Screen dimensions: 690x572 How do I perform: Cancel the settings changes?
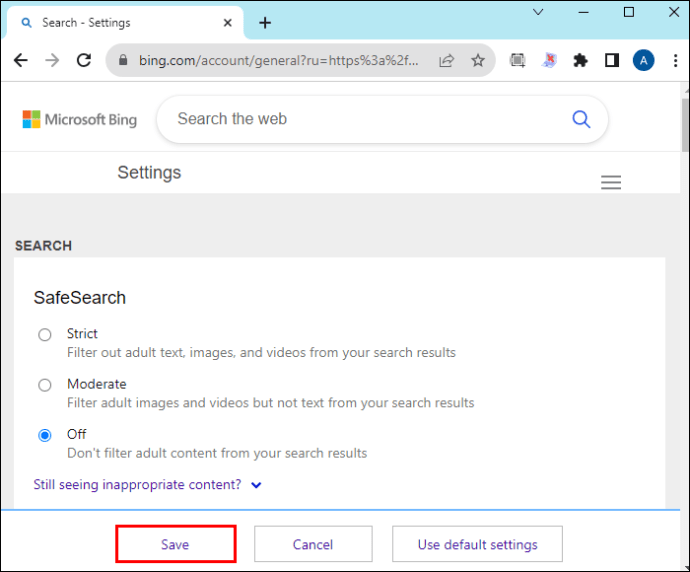pyautogui.click(x=313, y=544)
